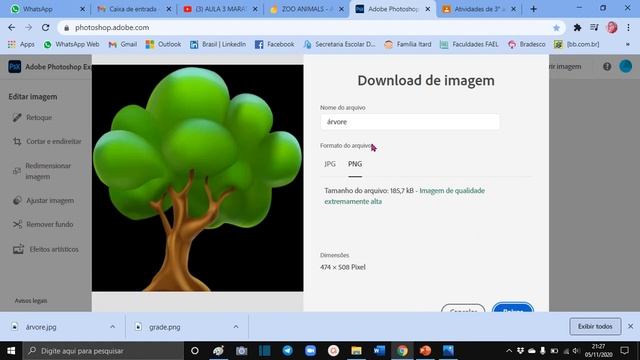Expand options for grade.png download
Image resolution: width=640 pixels, height=360 pixels.
(x=236, y=327)
